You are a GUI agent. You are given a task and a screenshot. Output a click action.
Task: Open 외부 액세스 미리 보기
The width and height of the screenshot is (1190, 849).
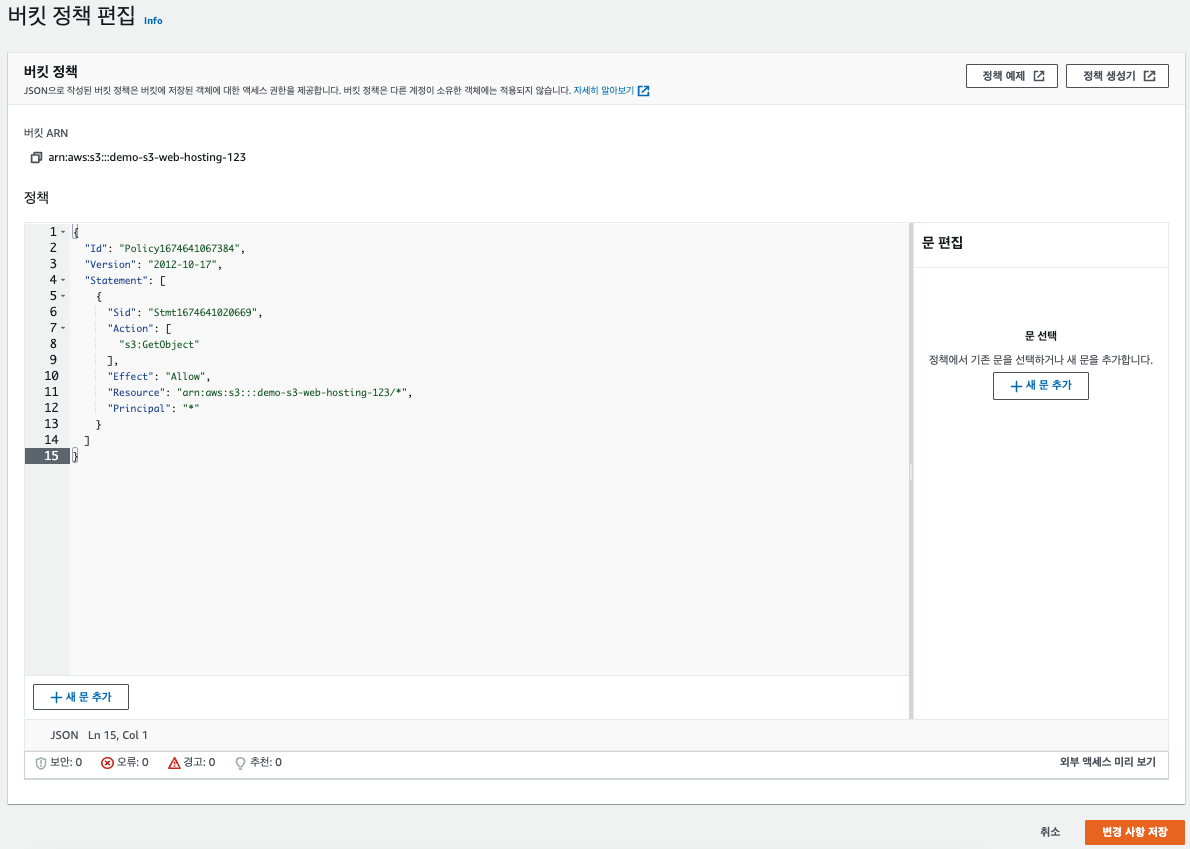(1107, 762)
